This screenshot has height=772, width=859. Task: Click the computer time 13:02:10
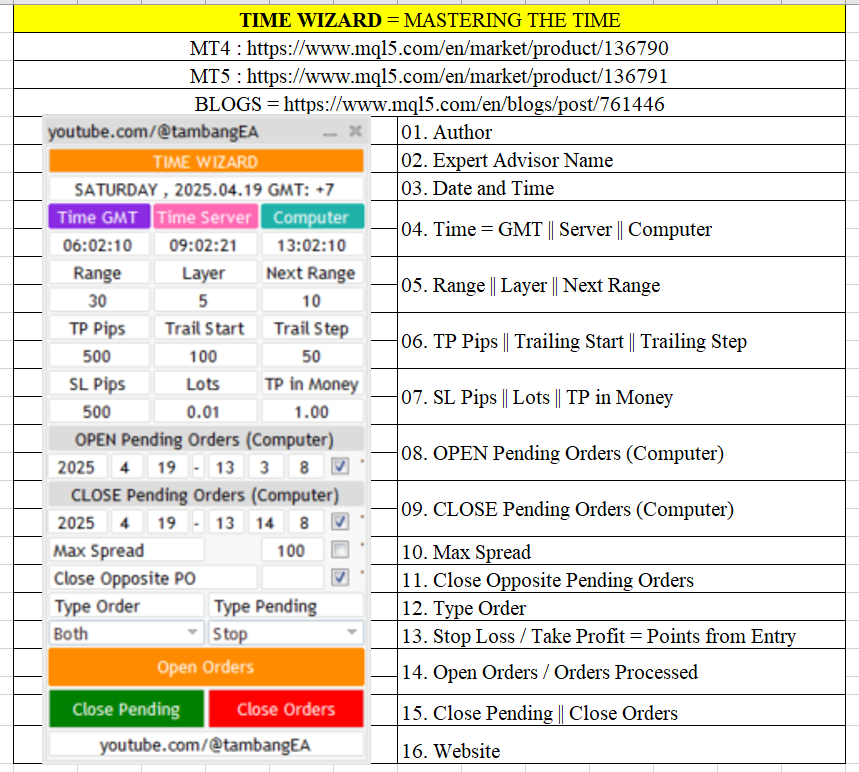point(312,245)
